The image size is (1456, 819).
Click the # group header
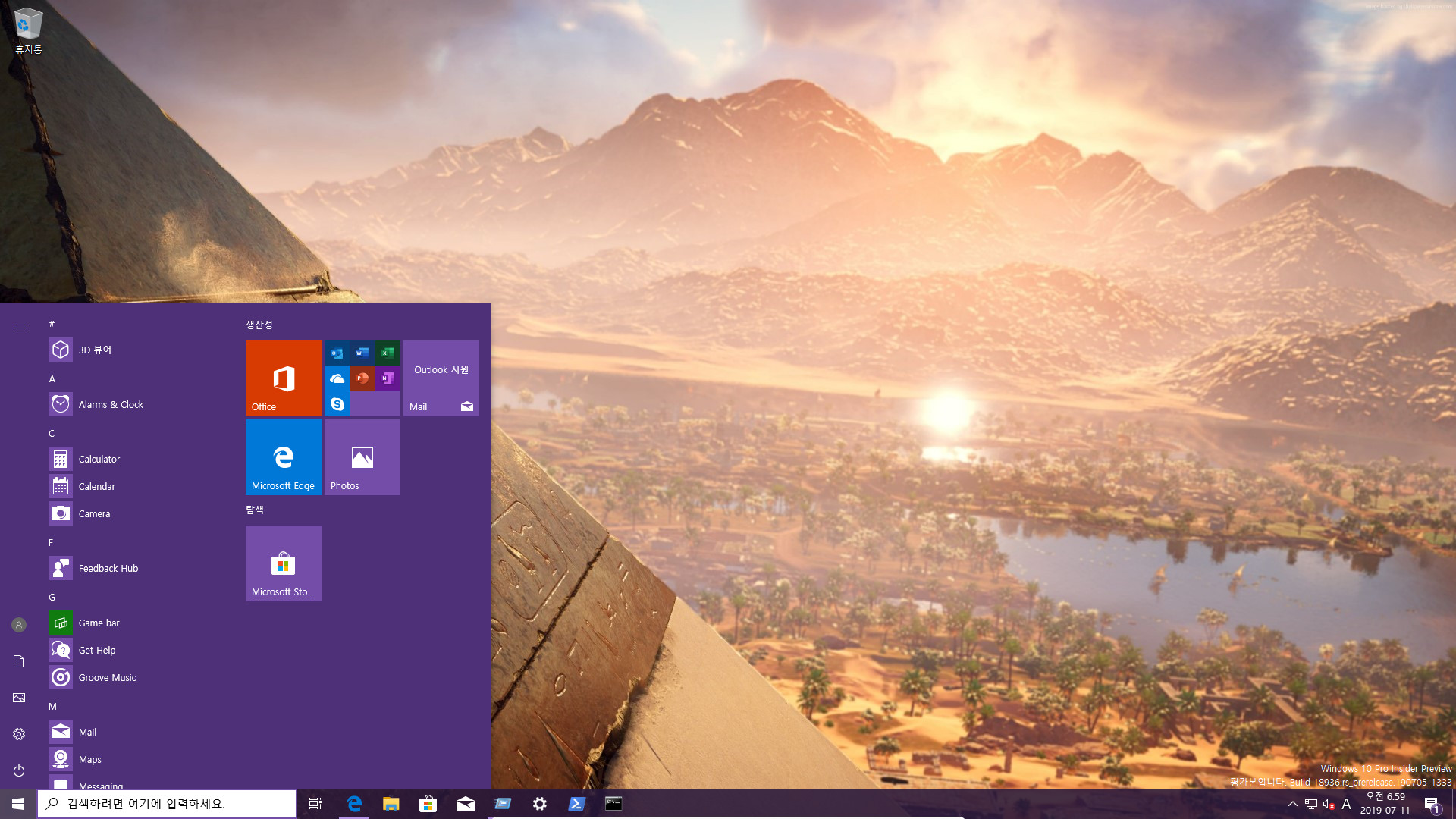coord(52,324)
